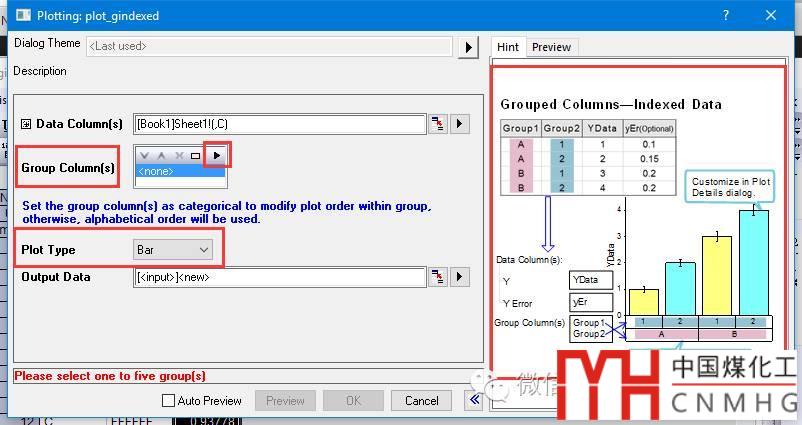The height and width of the screenshot is (425, 802).
Task: Click the Dialog Theme <Last used> field
Action: [270, 46]
